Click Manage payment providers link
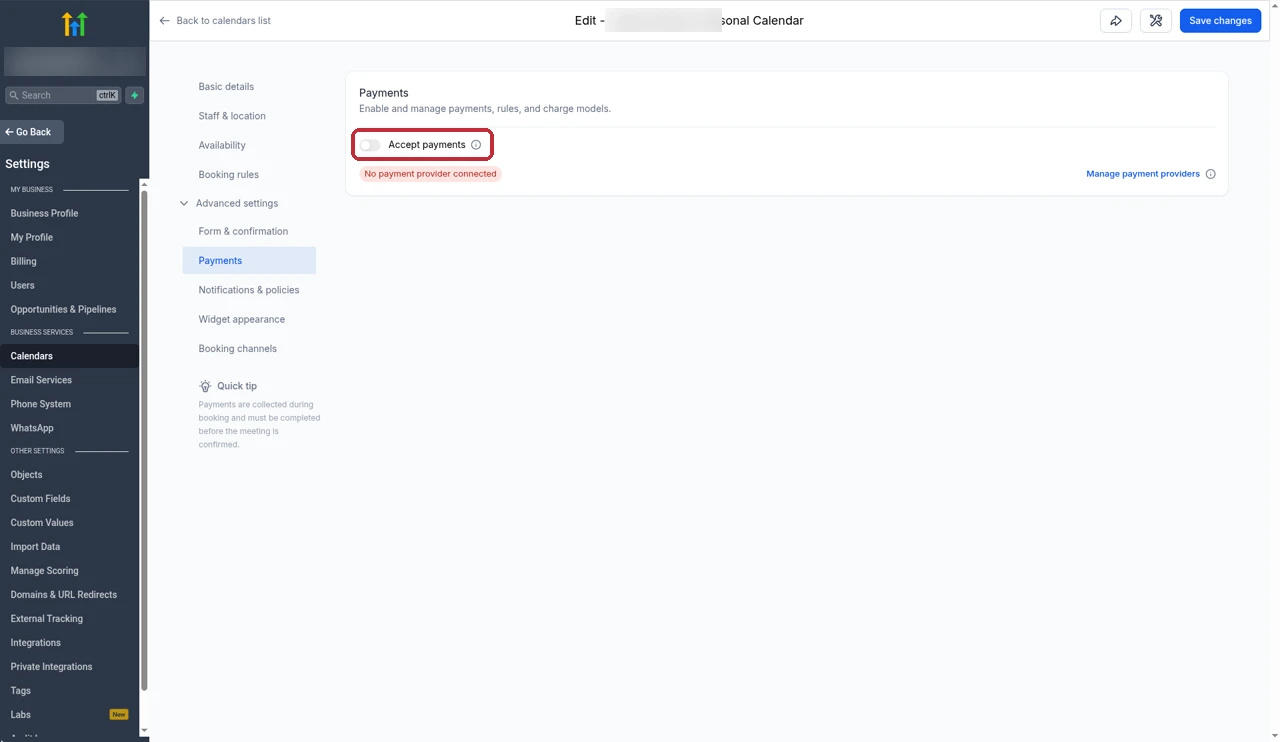The width and height of the screenshot is (1280, 742). tap(1143, 174)
